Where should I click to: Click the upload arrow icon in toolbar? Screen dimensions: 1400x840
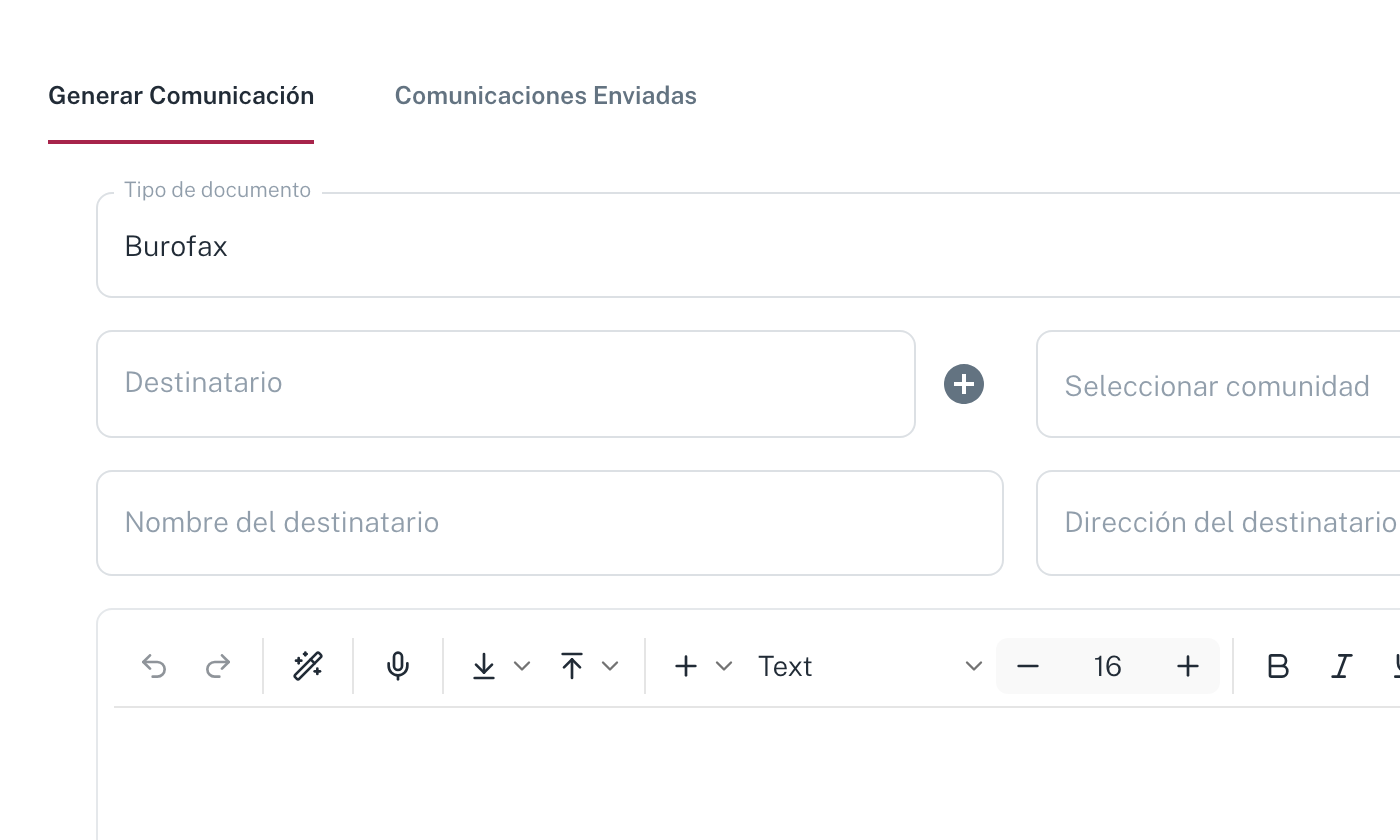pos(572,666)
